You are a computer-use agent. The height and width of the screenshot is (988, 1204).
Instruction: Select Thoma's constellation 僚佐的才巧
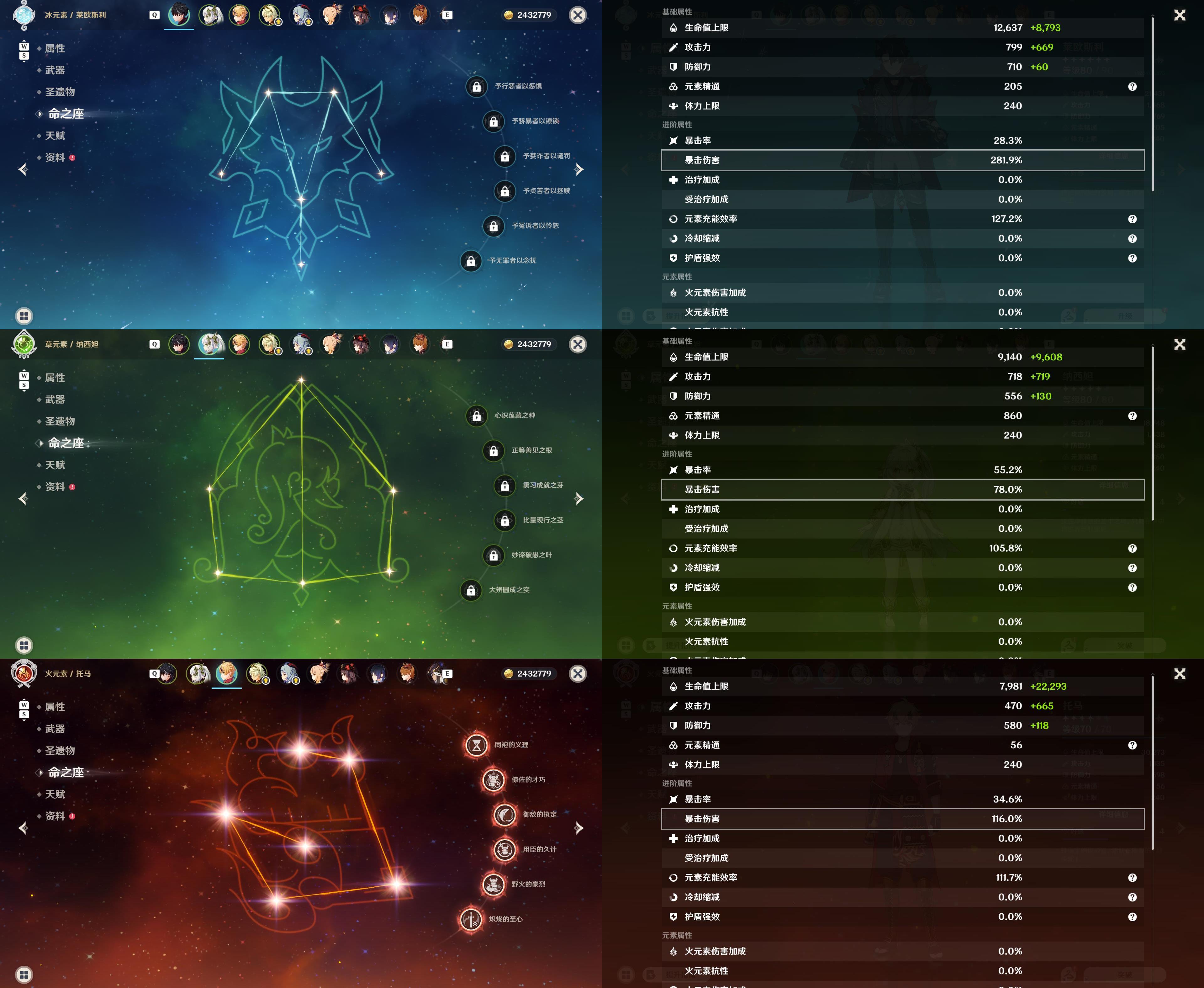(493, 780)
